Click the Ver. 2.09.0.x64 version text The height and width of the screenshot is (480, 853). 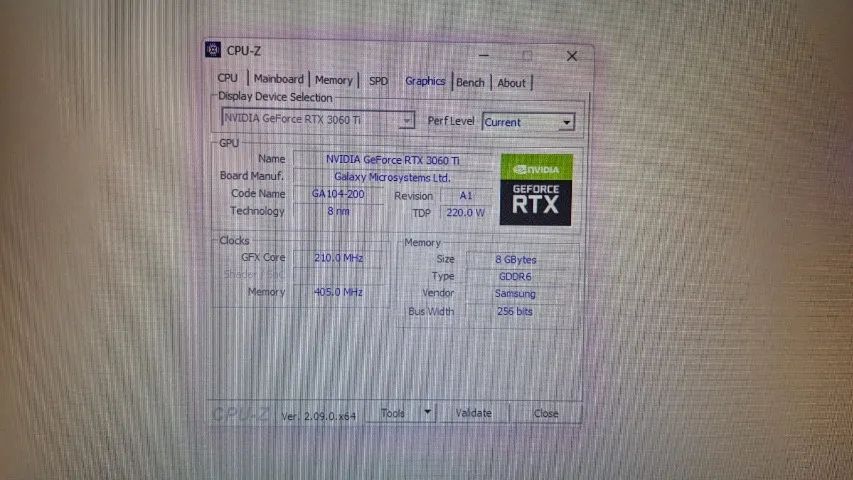click(x=318, y=416)
